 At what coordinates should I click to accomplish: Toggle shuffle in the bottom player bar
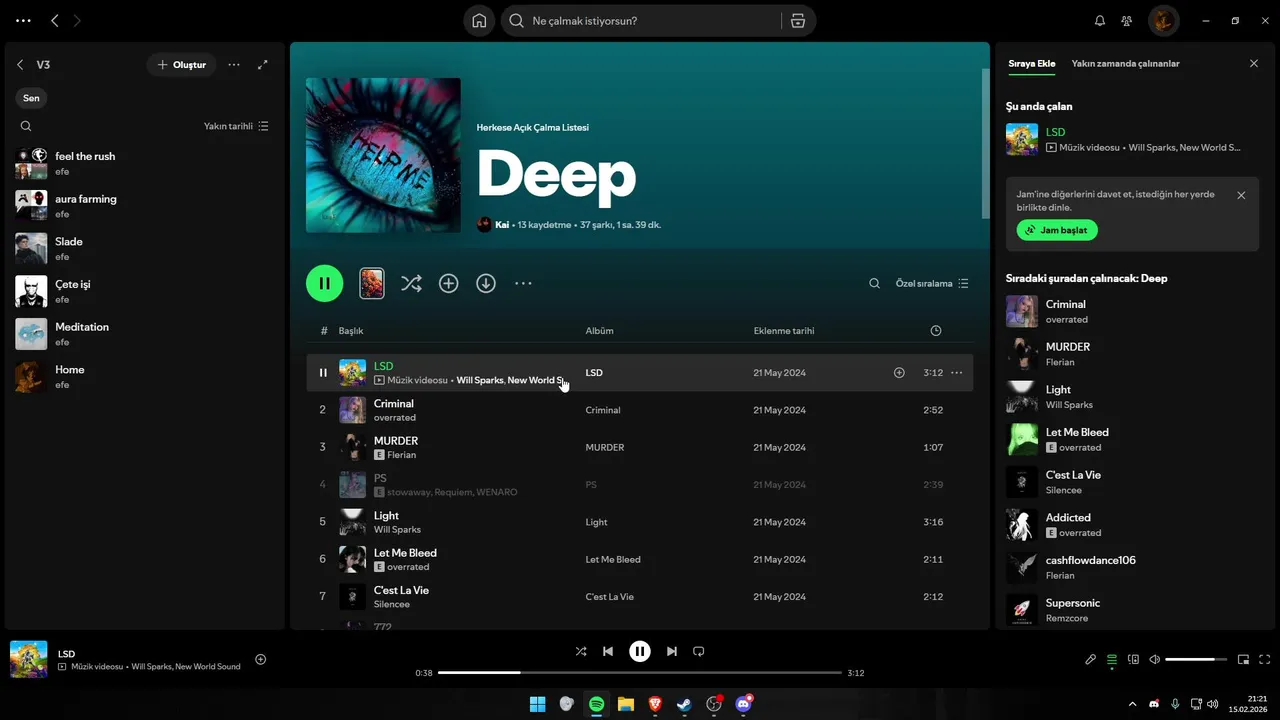click(x=581, y=651)
